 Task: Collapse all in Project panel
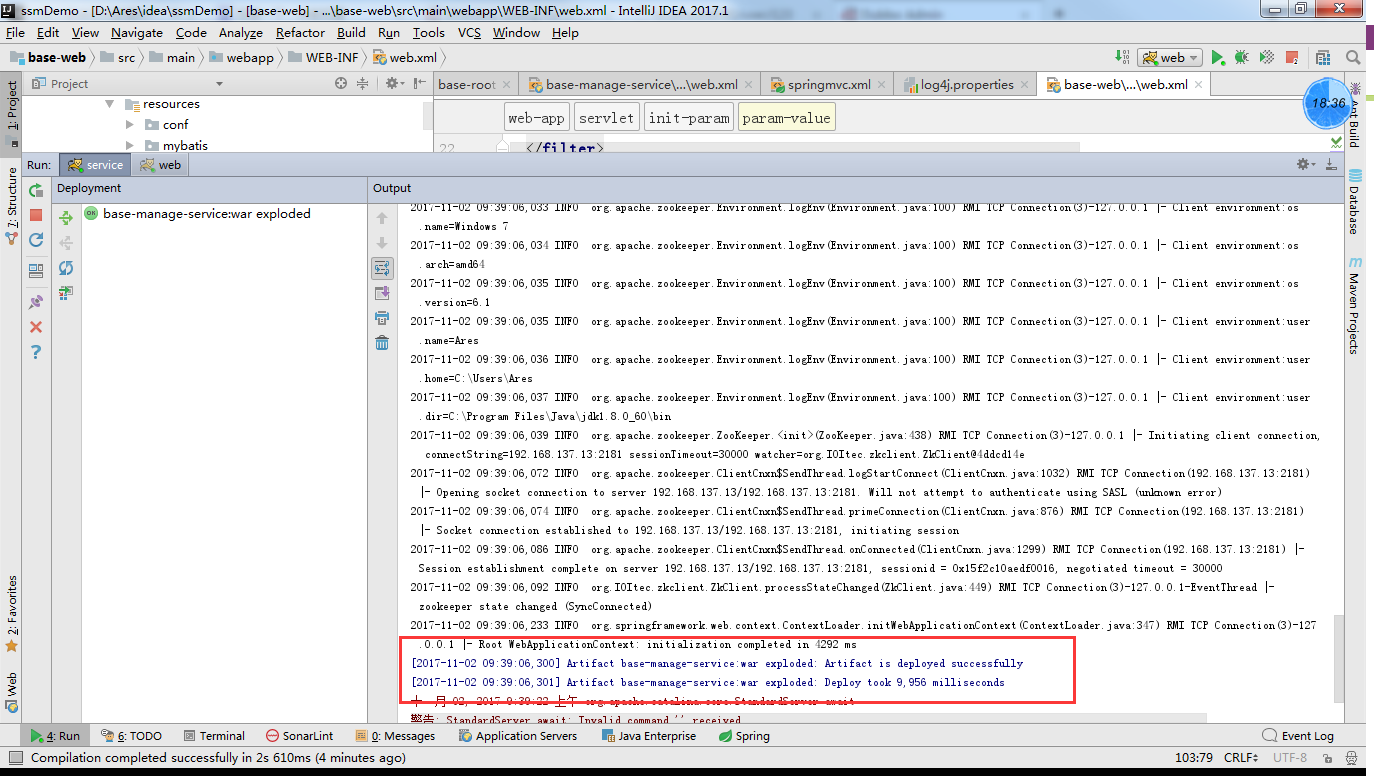(363, 84)
